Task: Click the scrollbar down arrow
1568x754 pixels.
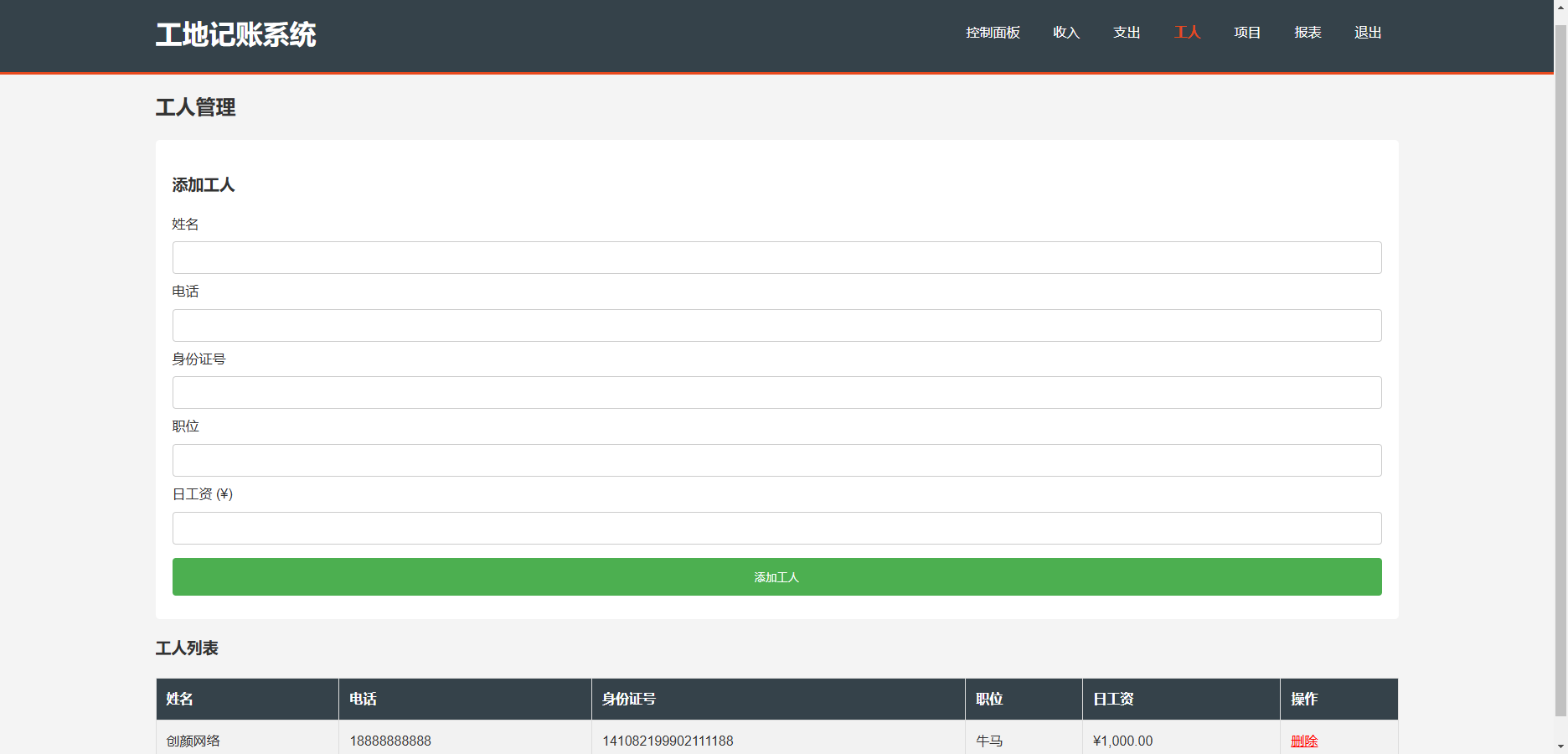Action: coord(1560,746)
